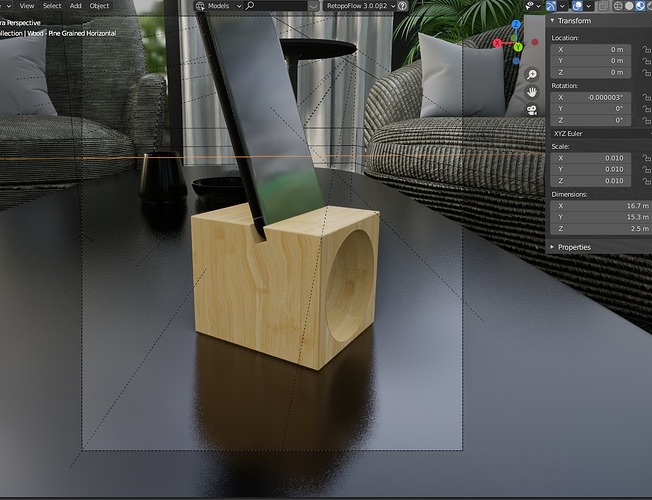Click the Location Y field

[x=590, y=61]
